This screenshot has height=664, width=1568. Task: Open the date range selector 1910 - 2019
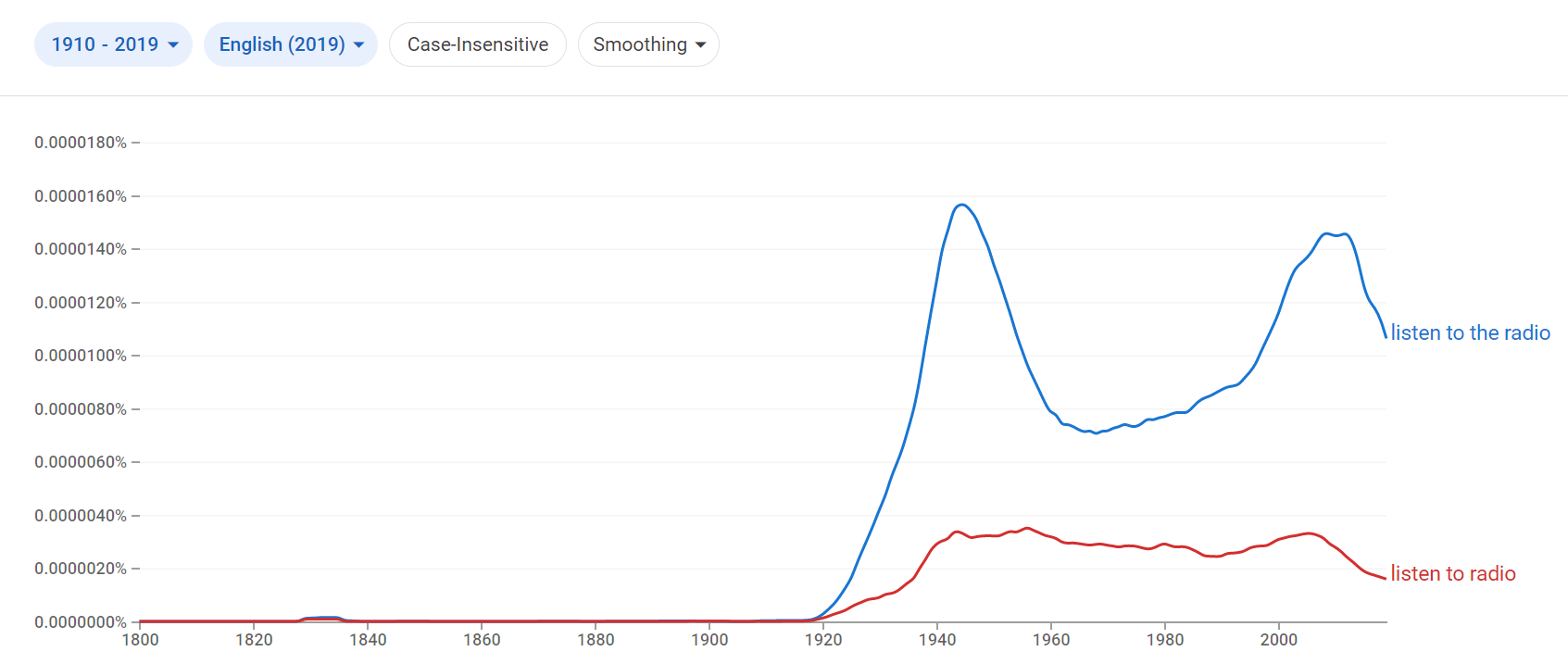coord(113,44)
